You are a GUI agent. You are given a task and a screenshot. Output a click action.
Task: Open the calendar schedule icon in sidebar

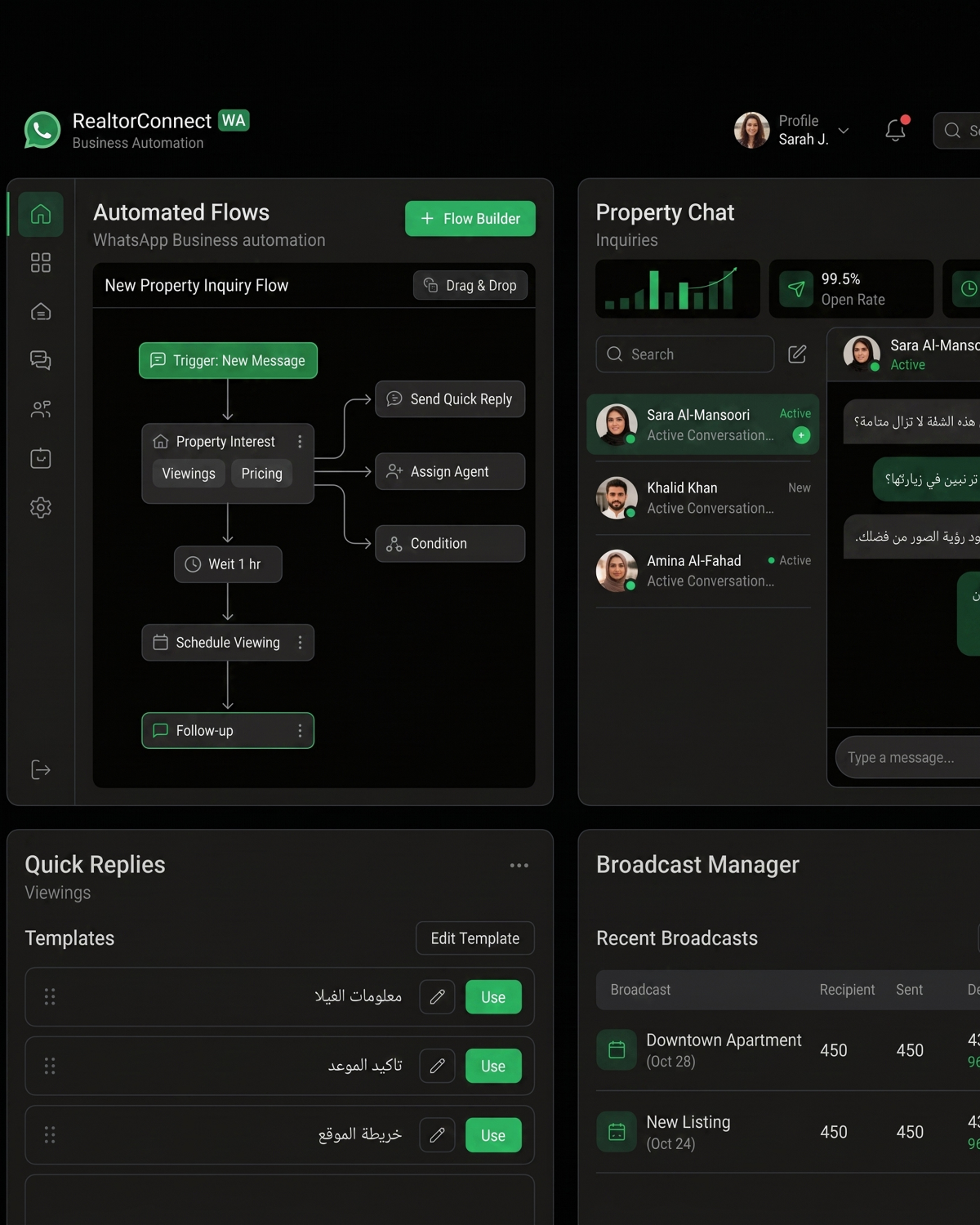coord(41,458)
